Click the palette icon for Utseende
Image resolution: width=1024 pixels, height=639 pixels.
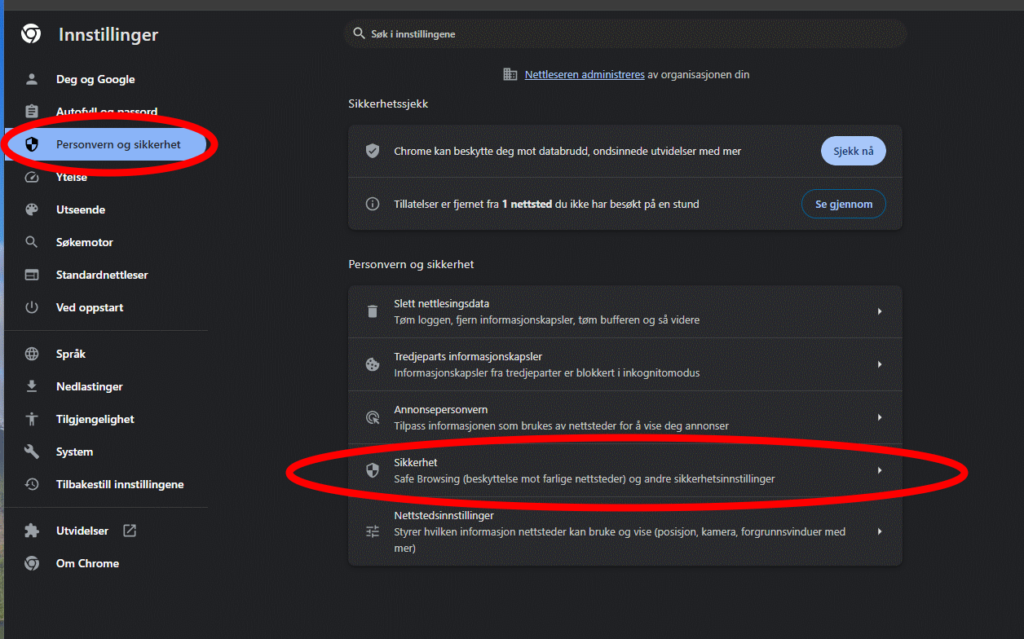pyautogui.click(x=31, y=210)
